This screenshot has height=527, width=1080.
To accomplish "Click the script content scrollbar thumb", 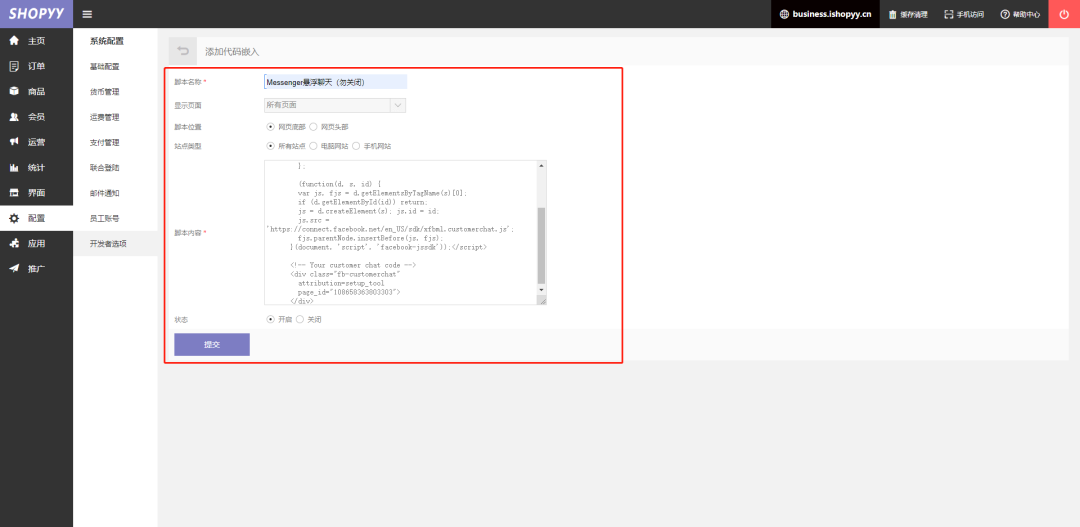I will (x=541, y=245).
